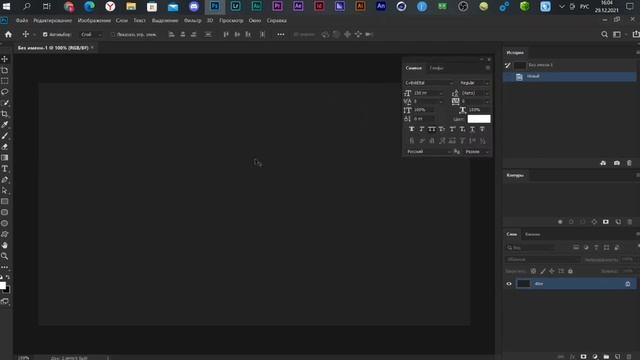The image size is (640, 360).
Task: Click the text color swatch in Character panel
Action: 479,119
